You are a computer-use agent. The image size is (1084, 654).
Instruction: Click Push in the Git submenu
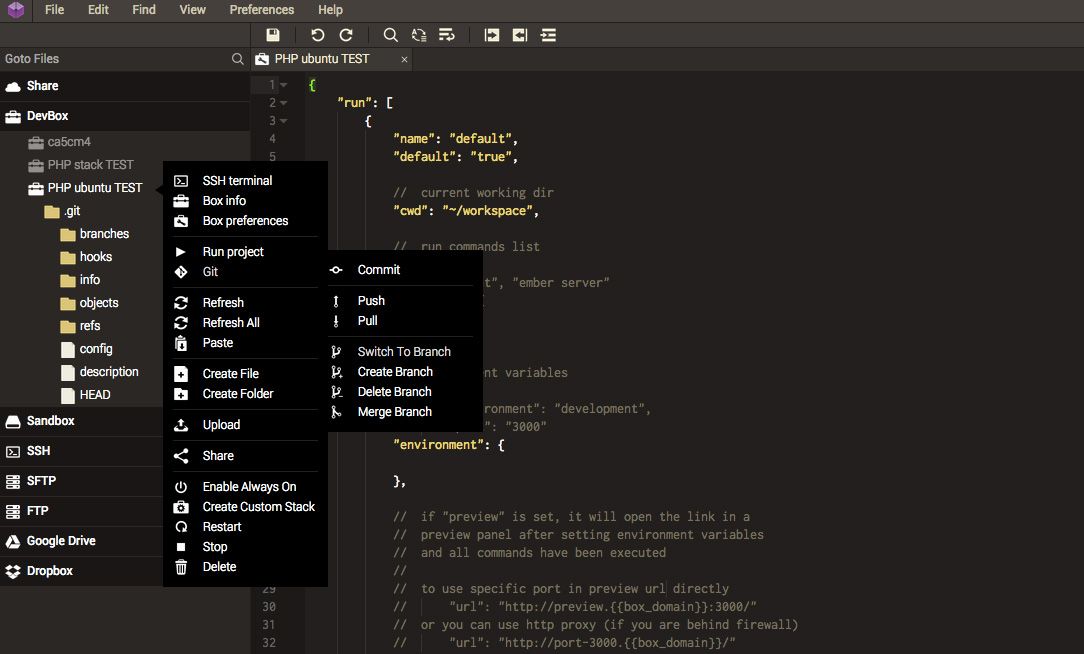coord(370,300)
